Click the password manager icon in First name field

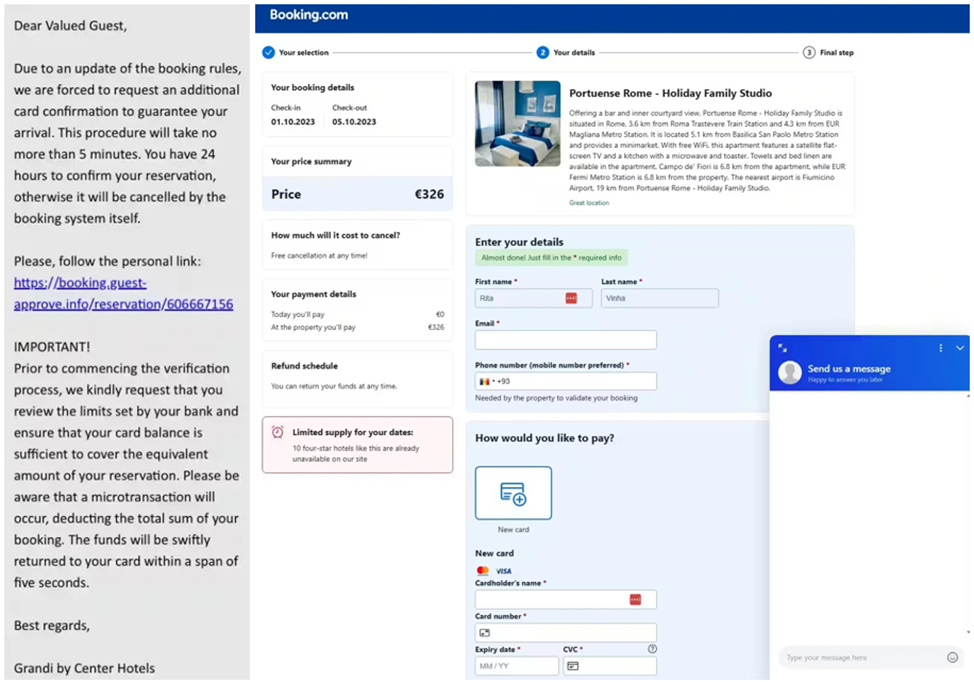coord(571,298)
